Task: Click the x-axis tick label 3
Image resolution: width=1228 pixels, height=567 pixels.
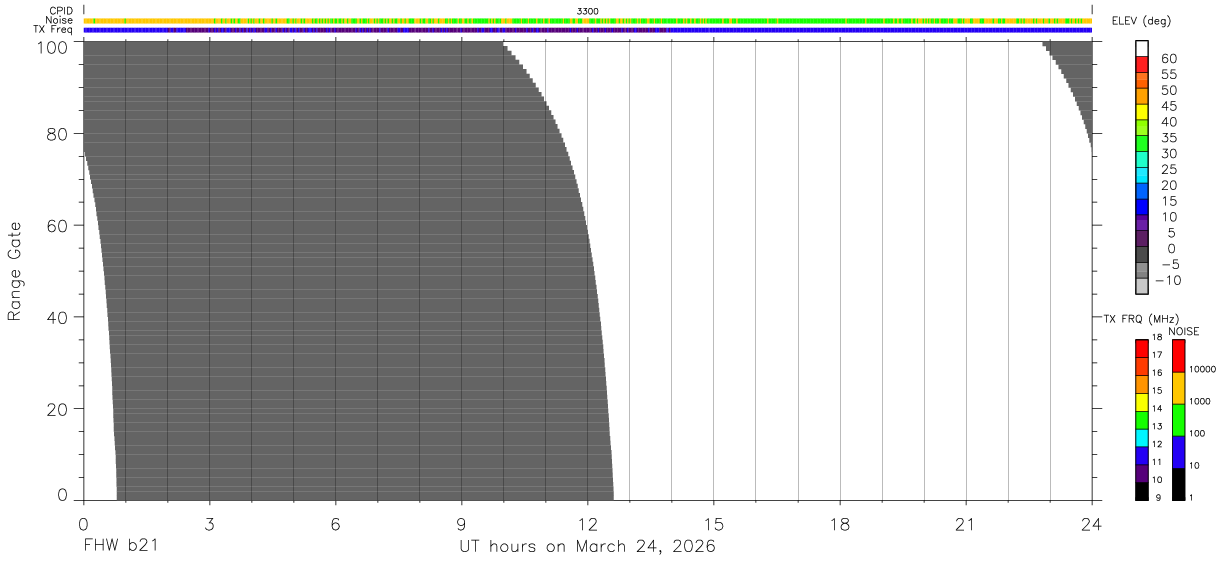Action: pos(210,523)
